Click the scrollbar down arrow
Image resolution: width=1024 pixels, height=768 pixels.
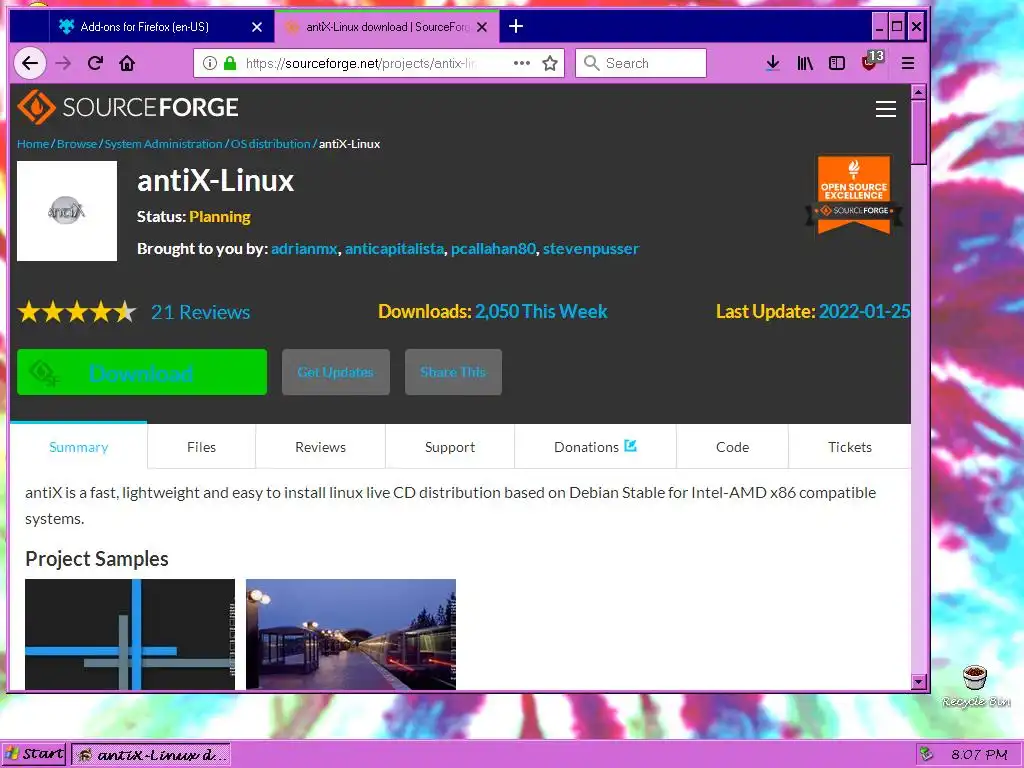point(919,682)
